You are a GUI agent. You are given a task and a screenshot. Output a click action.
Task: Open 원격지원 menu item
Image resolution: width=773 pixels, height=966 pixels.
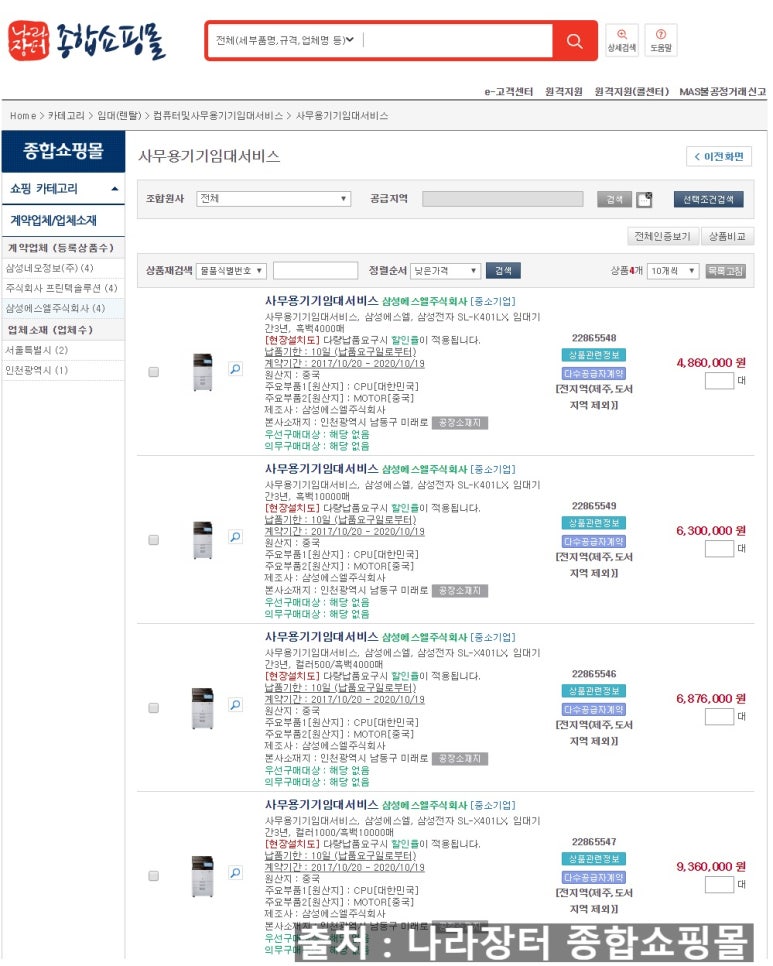(x=564, y=92)
